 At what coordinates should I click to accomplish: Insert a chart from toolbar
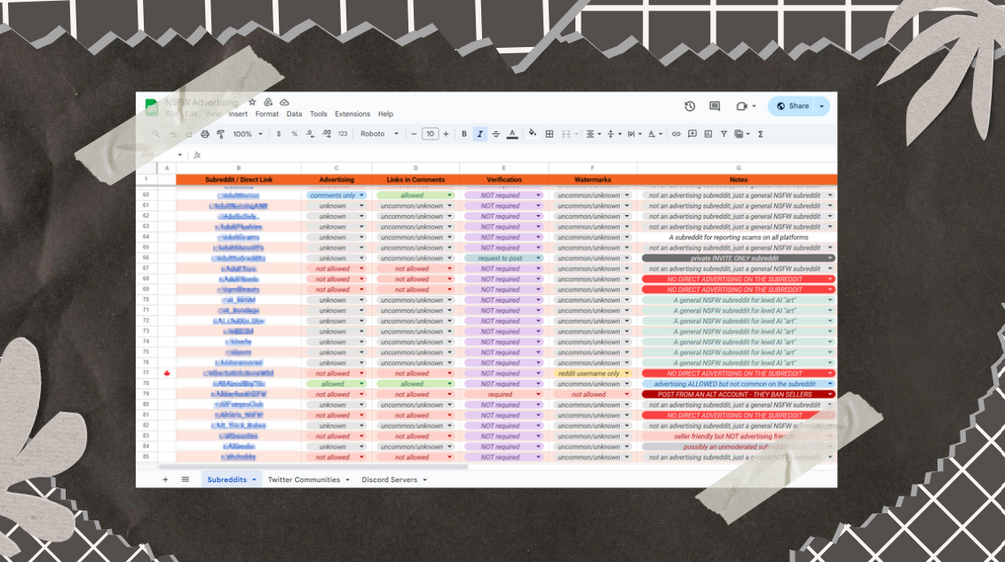click(708, 134)
